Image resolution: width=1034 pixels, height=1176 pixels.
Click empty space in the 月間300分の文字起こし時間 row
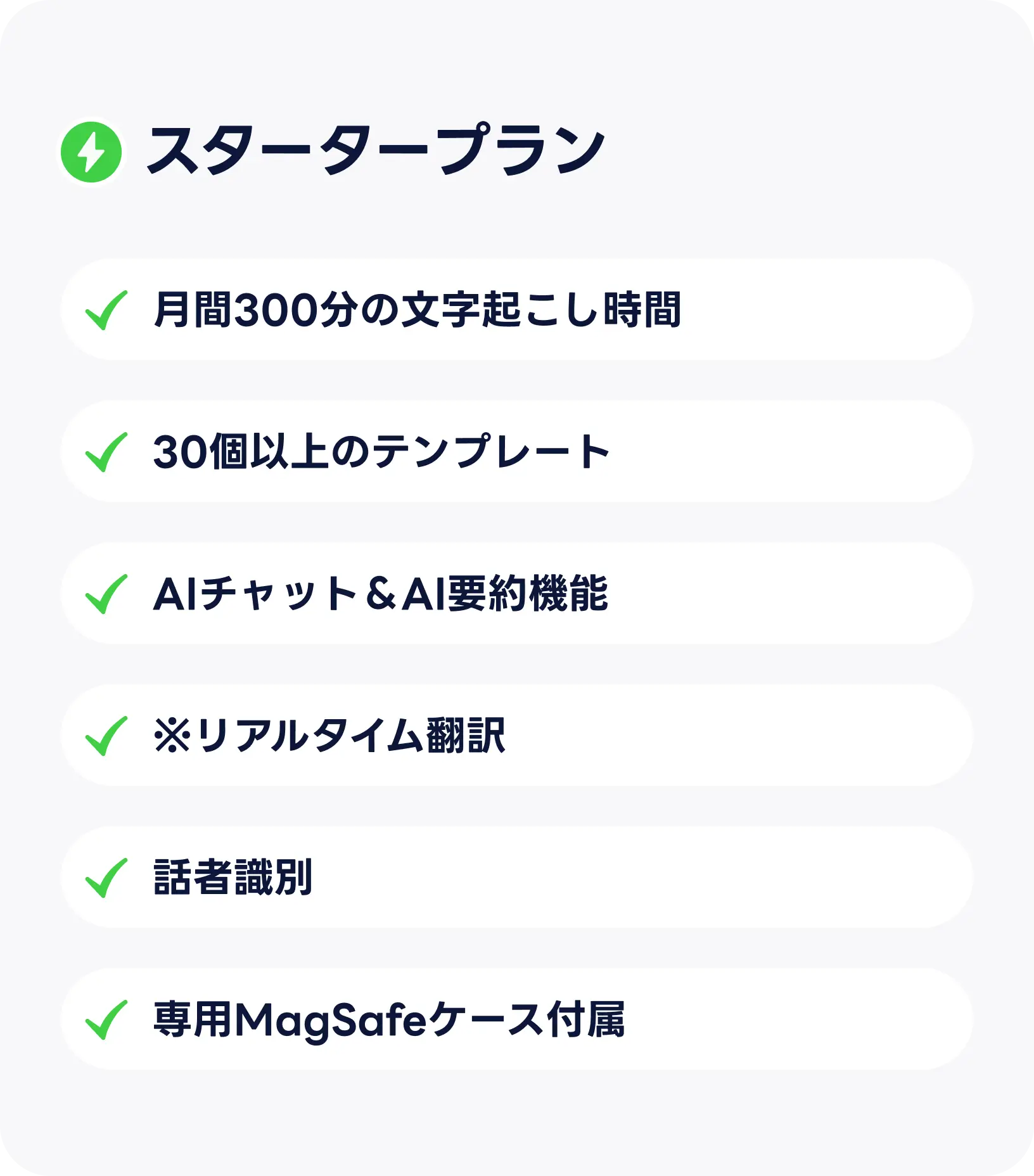point(824,310)
